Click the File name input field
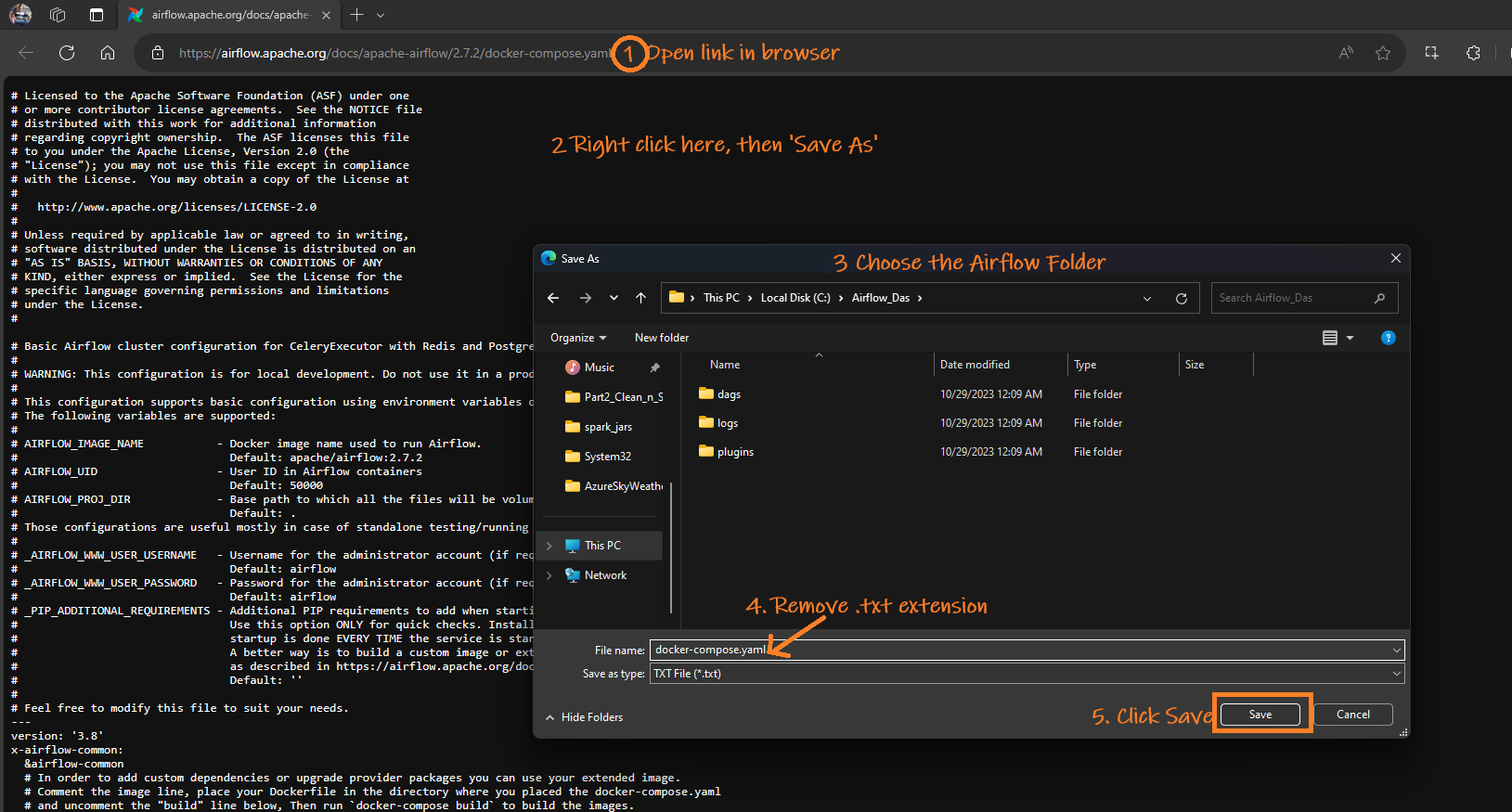Screen dimensions: 1512x812 tap(1021, 650)
